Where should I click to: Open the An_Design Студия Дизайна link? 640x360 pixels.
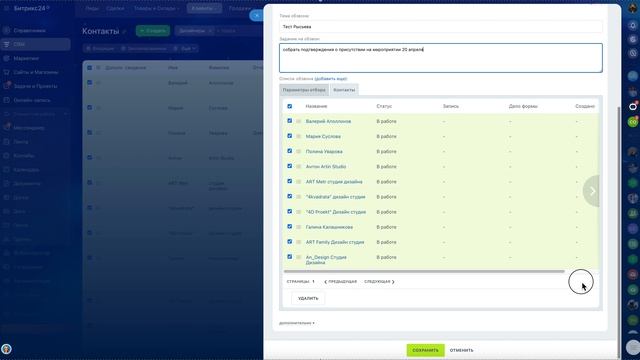pos(326,260)
